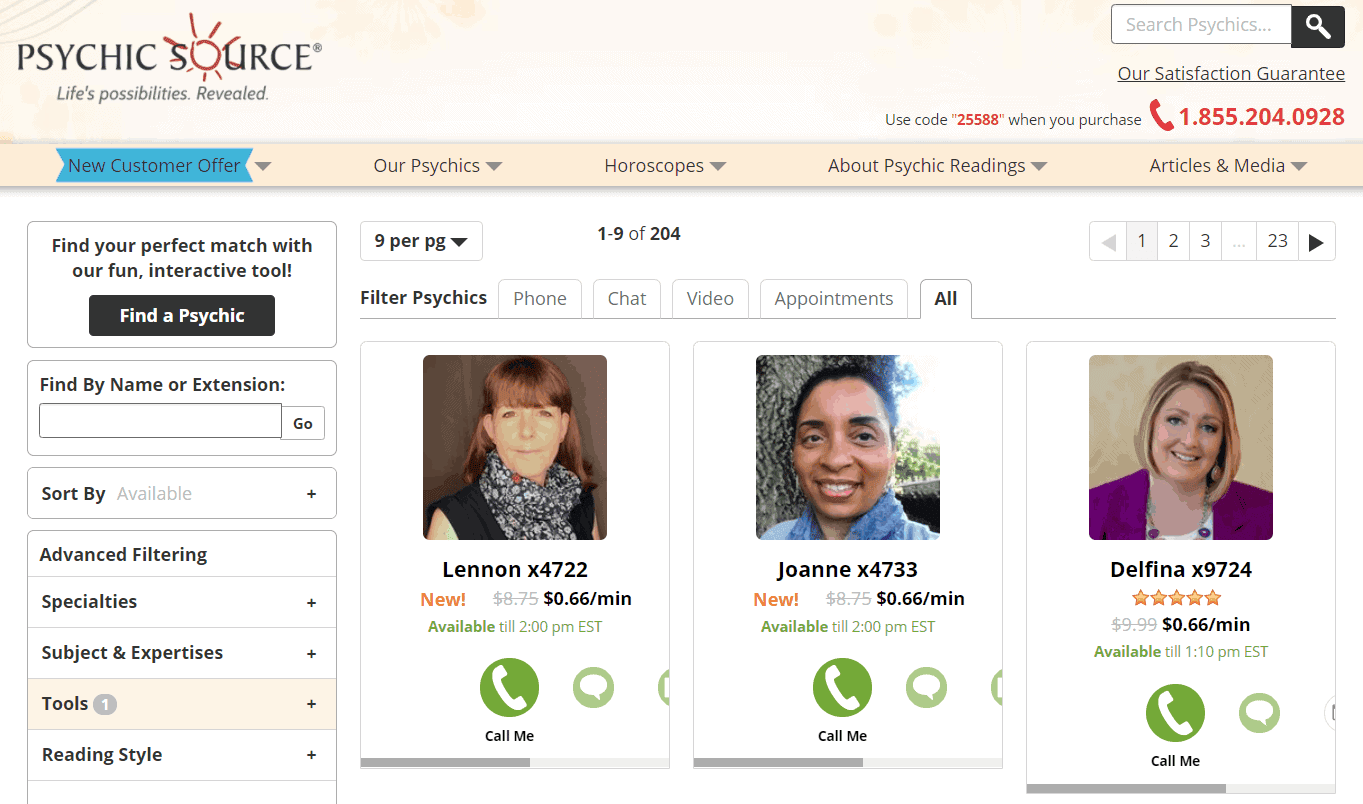Open Joanne x4733 profile name

pos(848,570)
